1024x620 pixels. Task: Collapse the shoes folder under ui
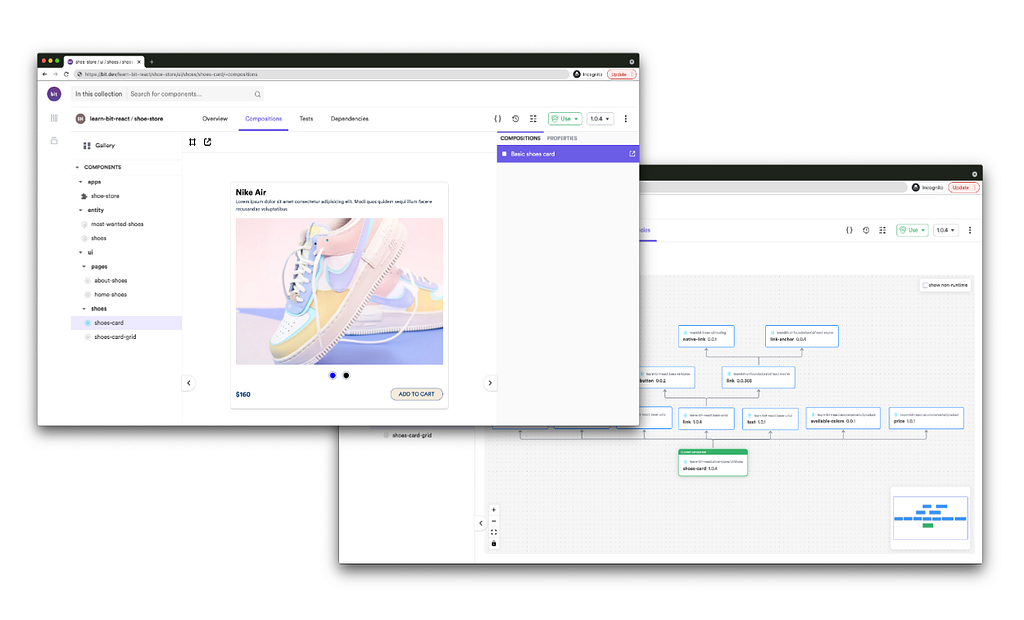(84, 308)
